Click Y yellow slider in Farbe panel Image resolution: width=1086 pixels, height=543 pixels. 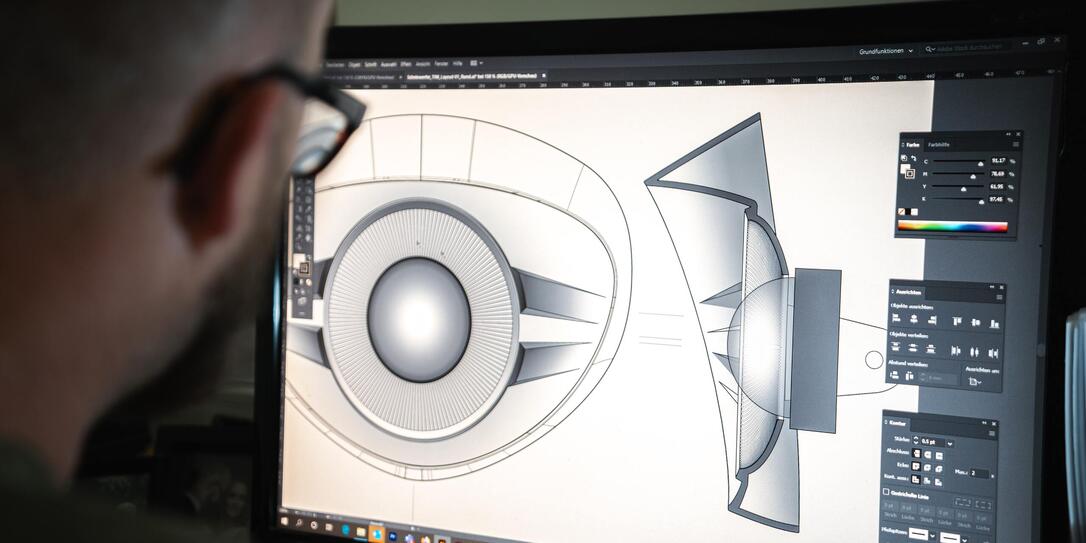click(958, 187)
